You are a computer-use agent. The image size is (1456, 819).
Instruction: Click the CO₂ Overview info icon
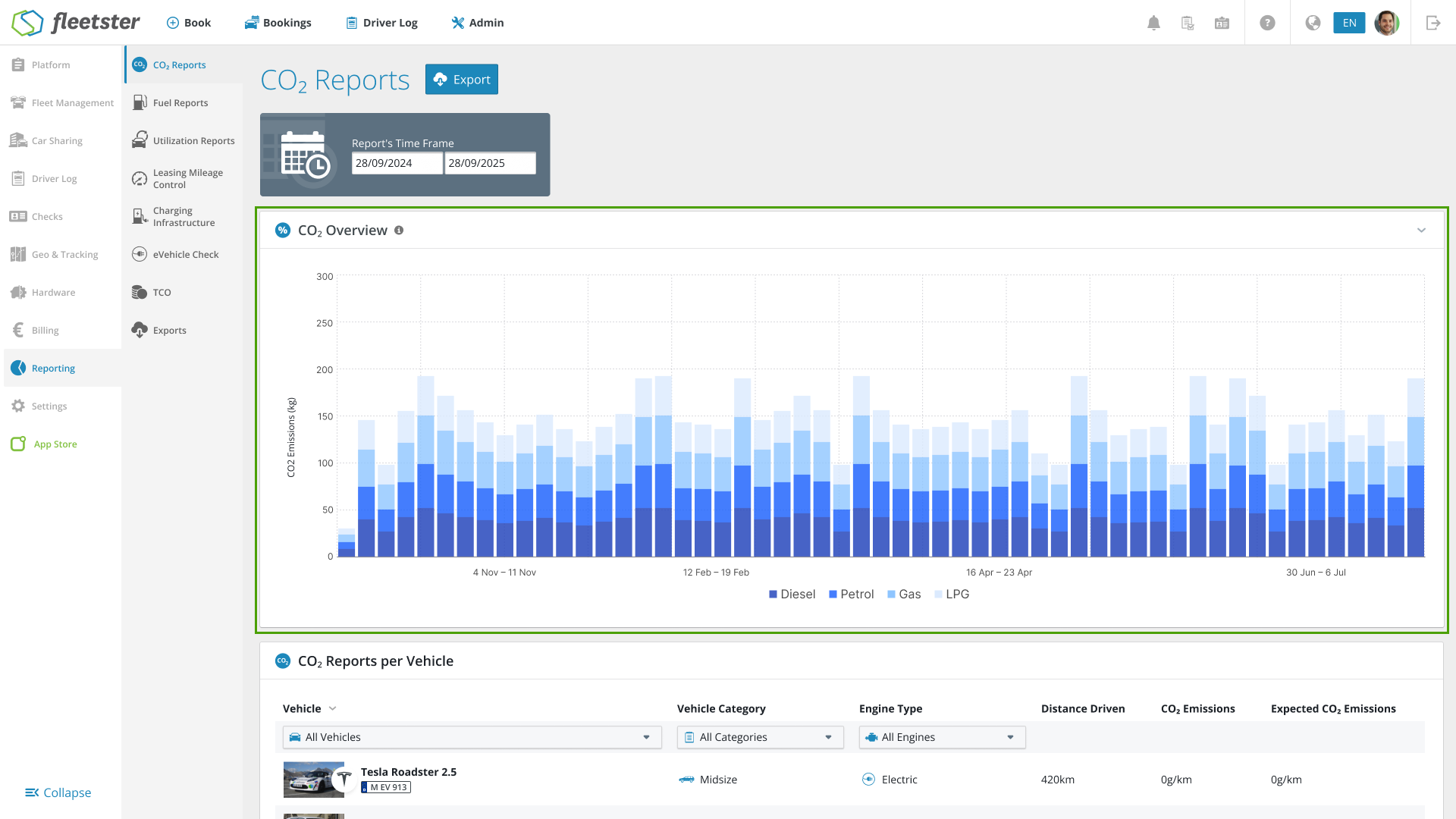[x=399, y=231]
